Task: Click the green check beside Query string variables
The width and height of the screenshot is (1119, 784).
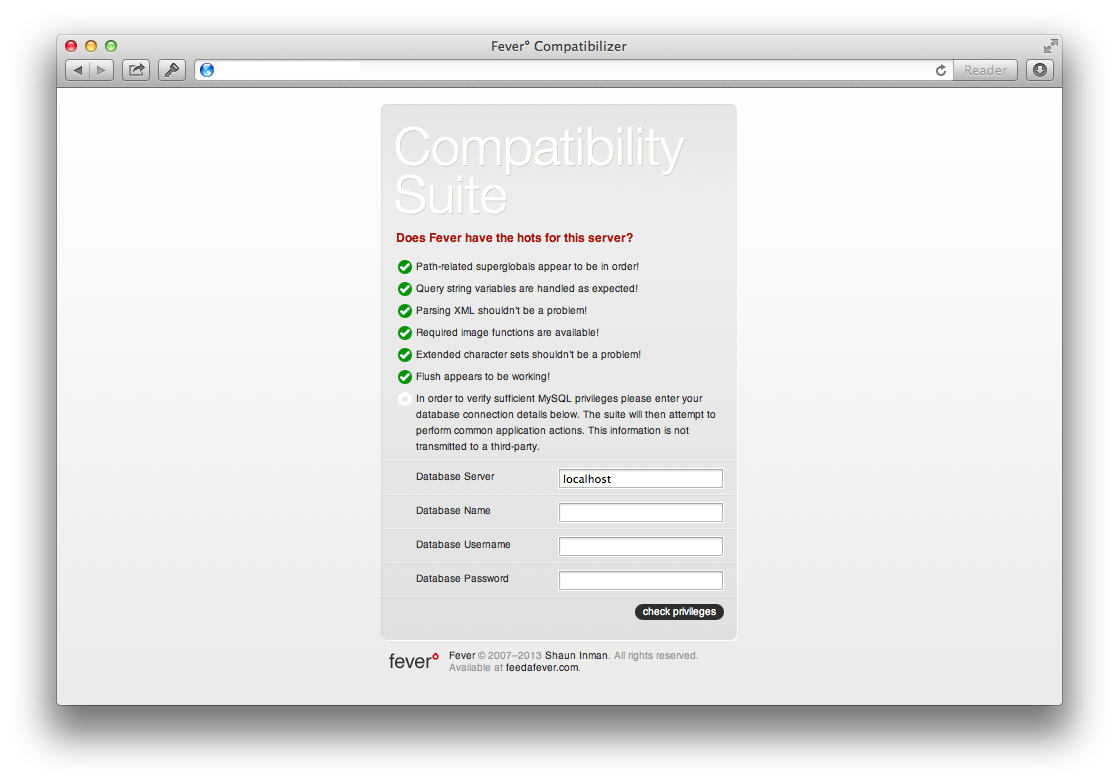Action: [x=405, y=289]
